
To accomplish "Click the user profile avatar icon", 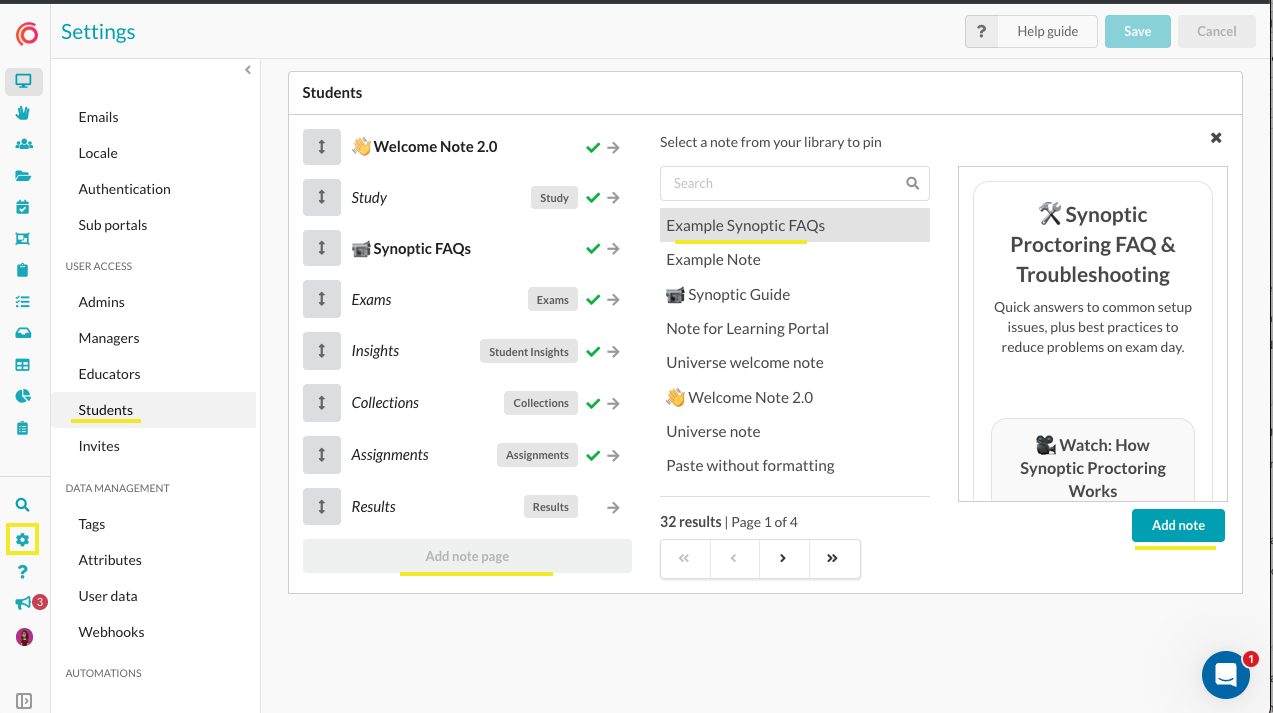I will 24,637.
